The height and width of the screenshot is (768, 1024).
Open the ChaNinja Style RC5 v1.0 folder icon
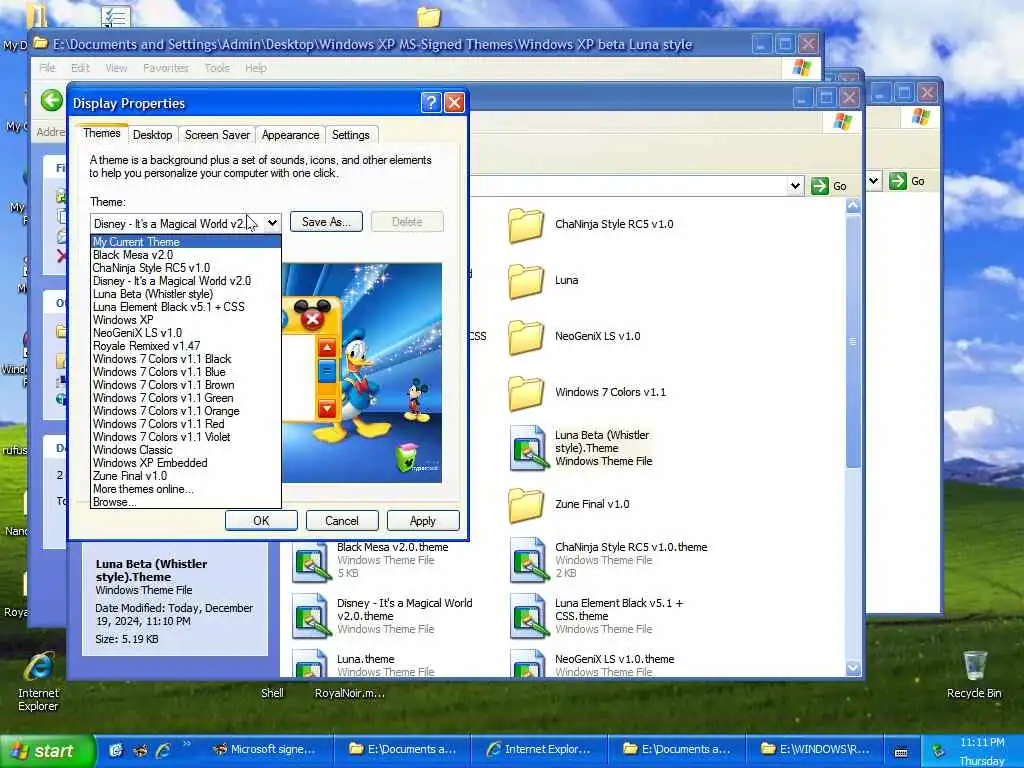[x=526, y=225]
